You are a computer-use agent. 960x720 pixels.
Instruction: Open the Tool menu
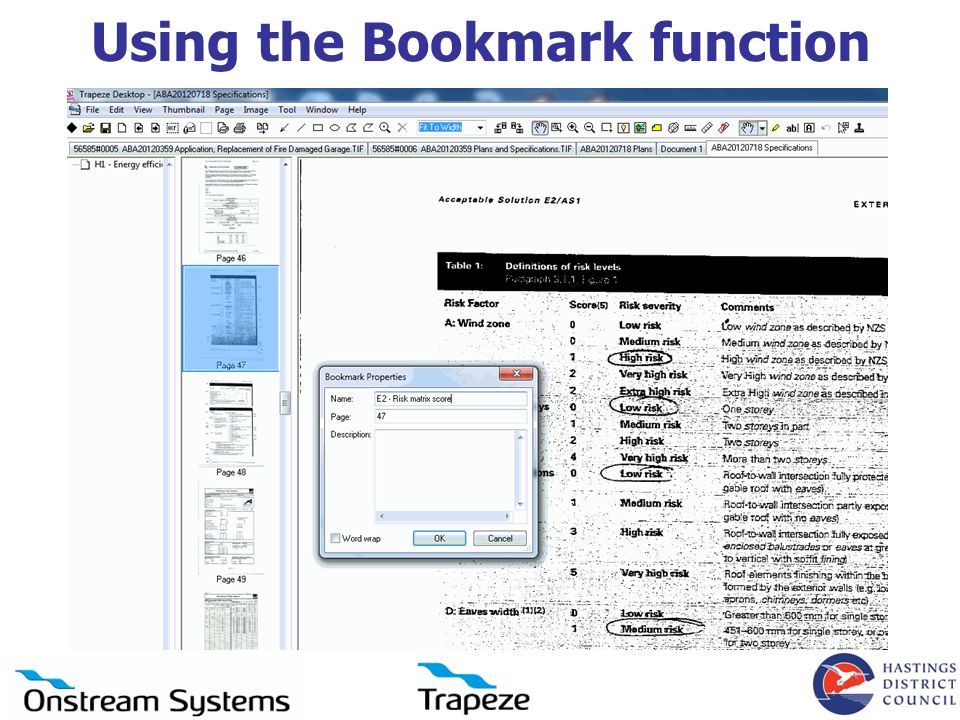(287, 110)
